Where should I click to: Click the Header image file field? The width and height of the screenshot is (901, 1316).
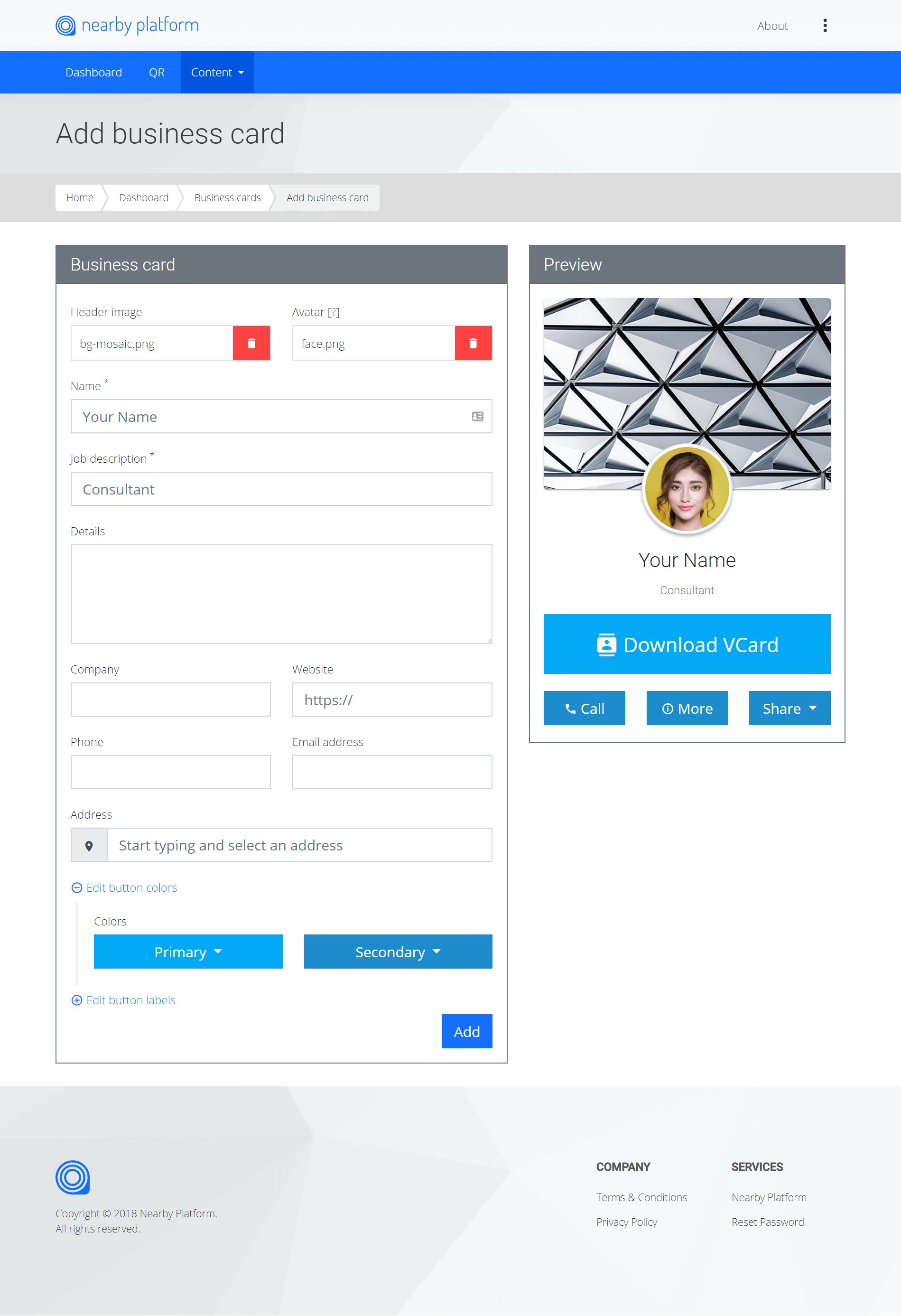point(152,343)
